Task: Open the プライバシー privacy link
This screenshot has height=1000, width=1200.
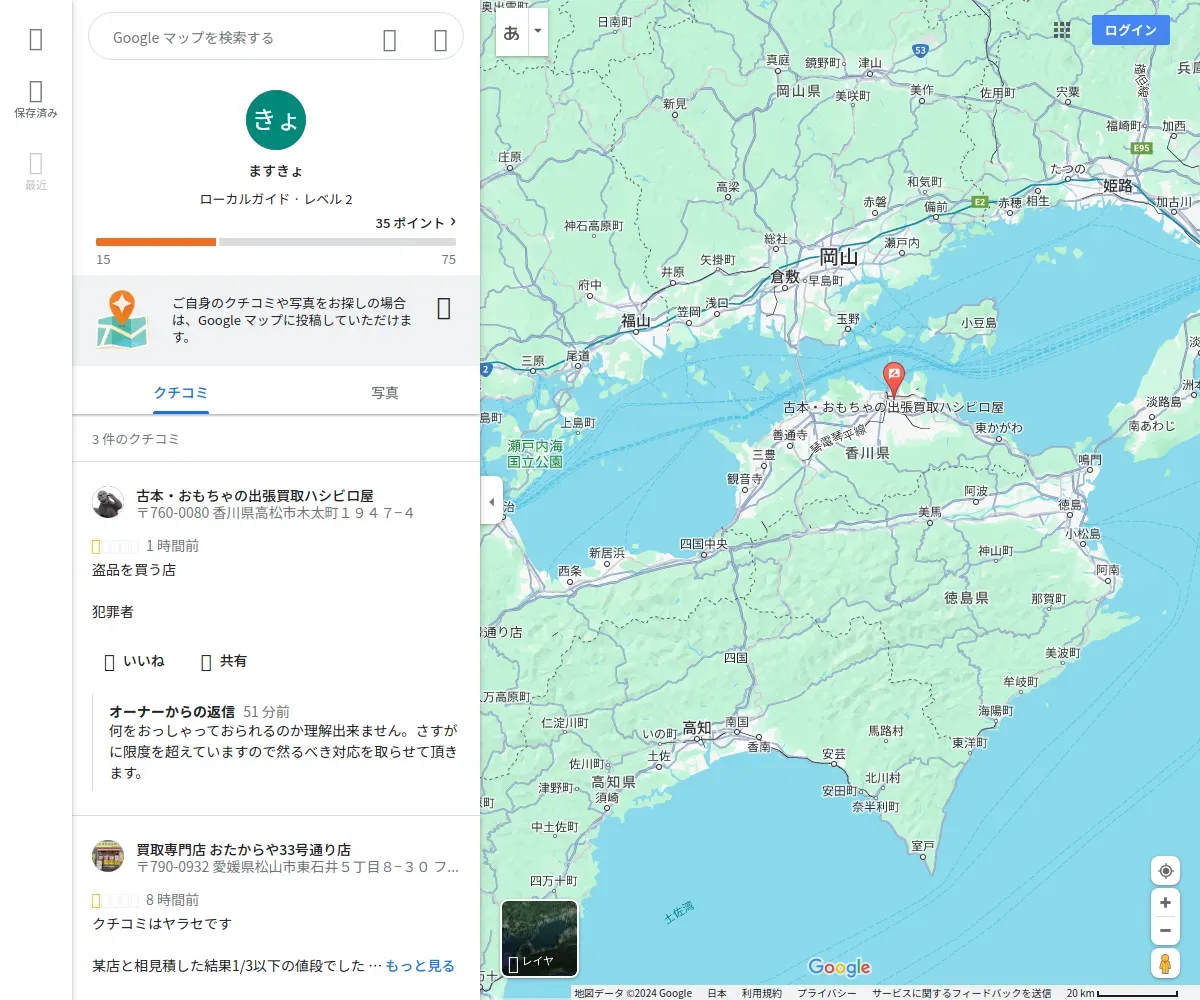Action: pyautogui.click(x=826, y=993)
